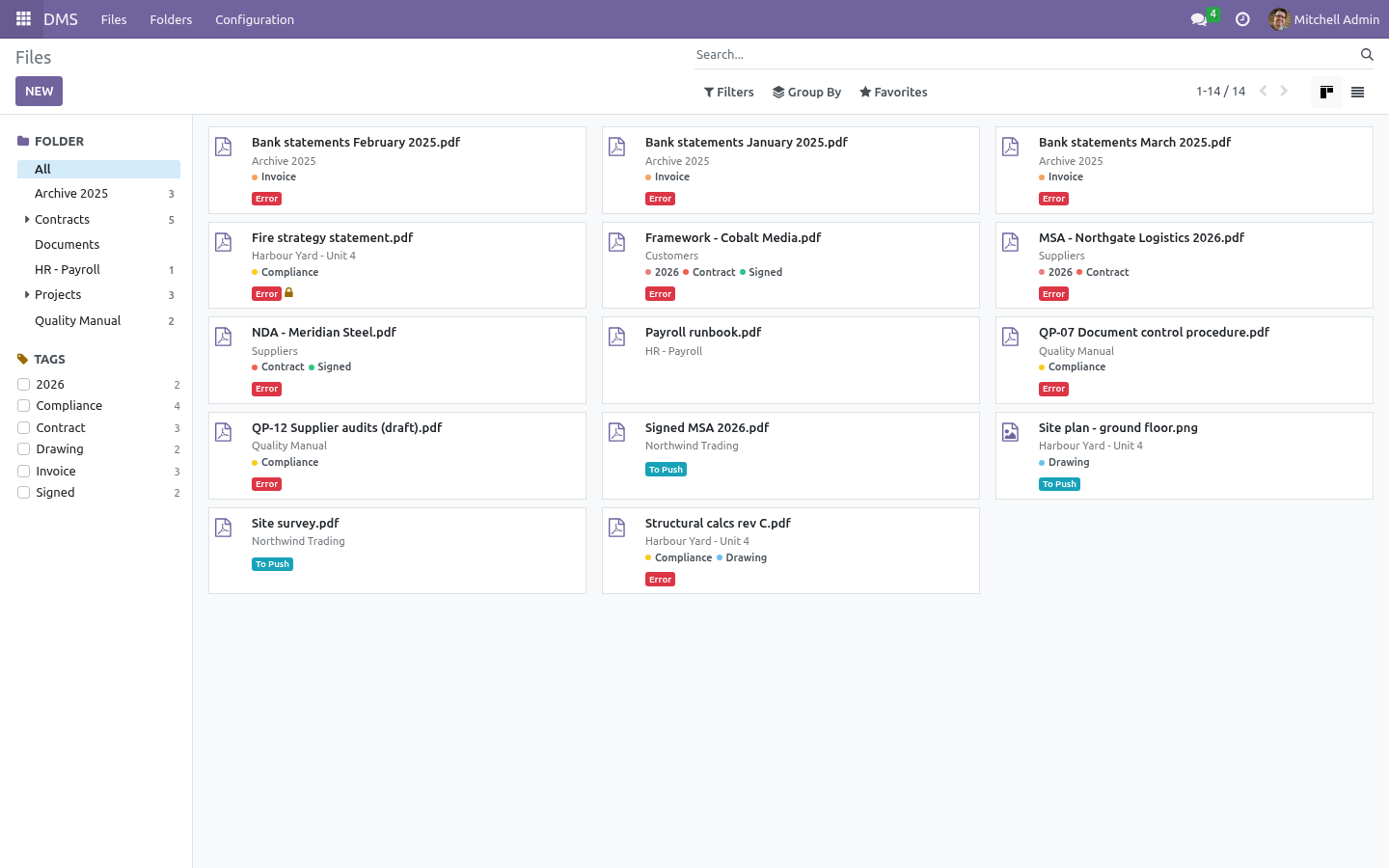Go to next page of files
This screenshot has height=868, width=1389.
[1284, 92]
